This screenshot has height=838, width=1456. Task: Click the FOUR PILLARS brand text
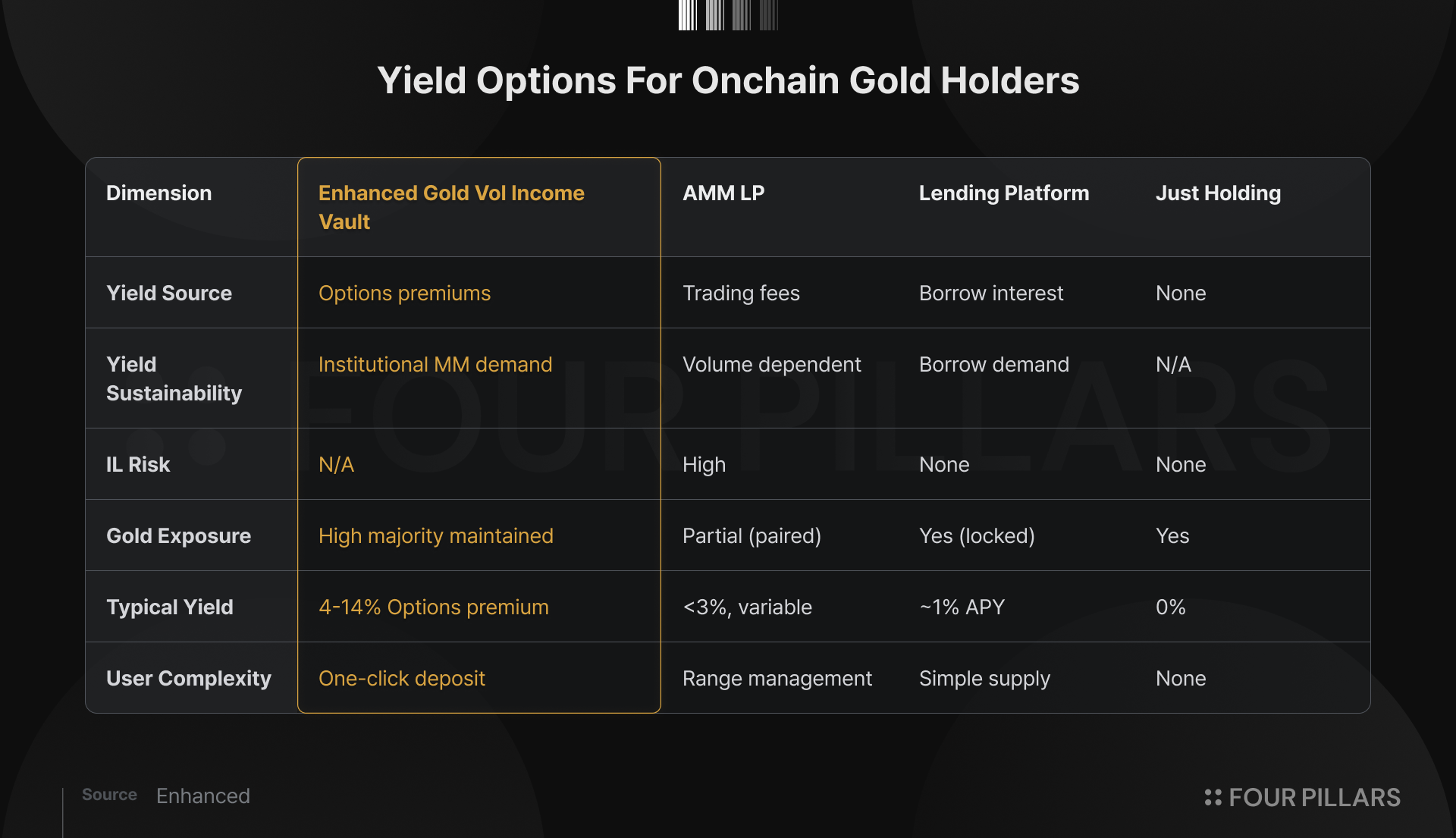1314,797
